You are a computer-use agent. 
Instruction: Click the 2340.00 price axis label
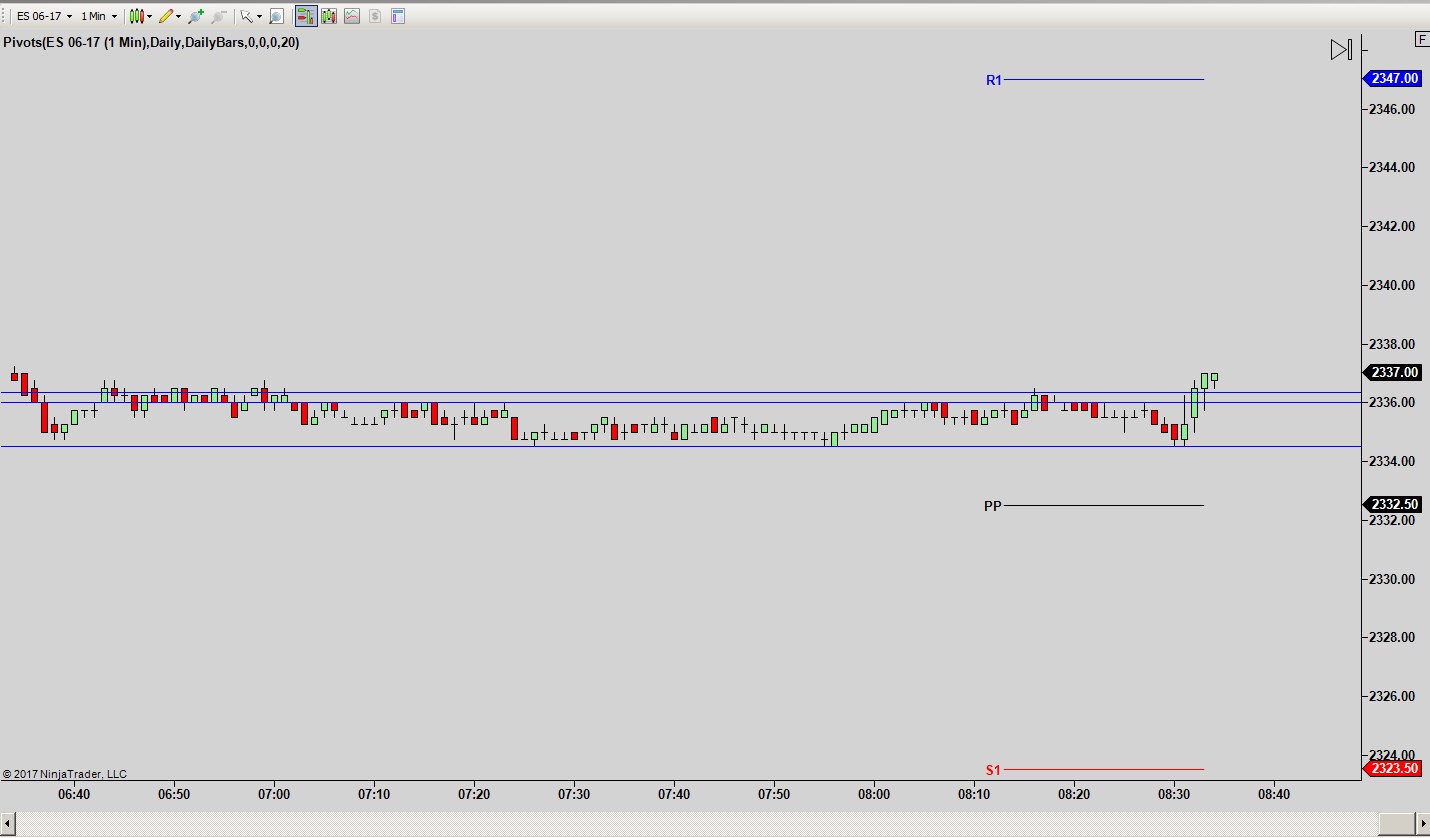(x=1393, y=285)
